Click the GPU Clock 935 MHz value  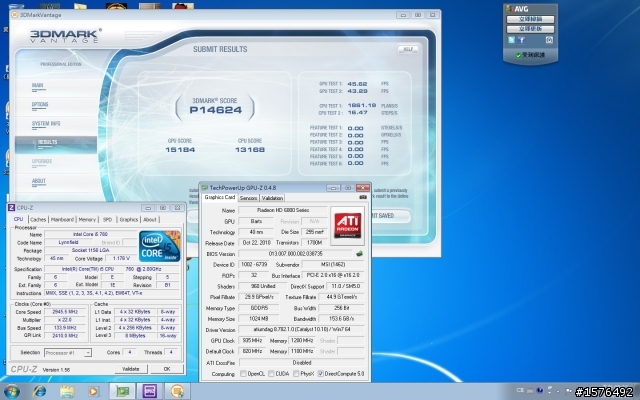coord(252,340)
